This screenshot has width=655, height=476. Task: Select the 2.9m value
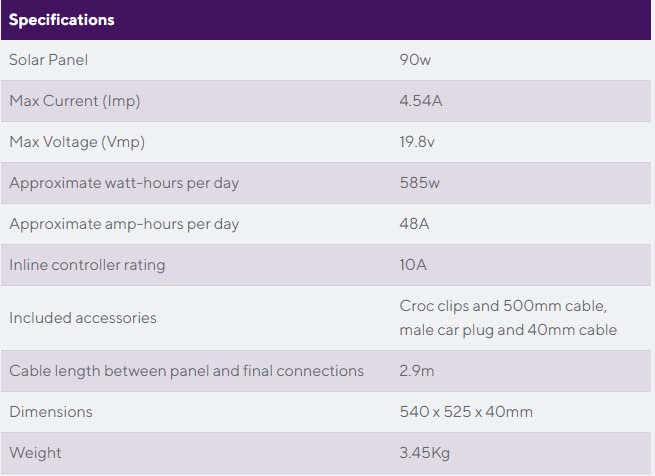tap(416, 371)
